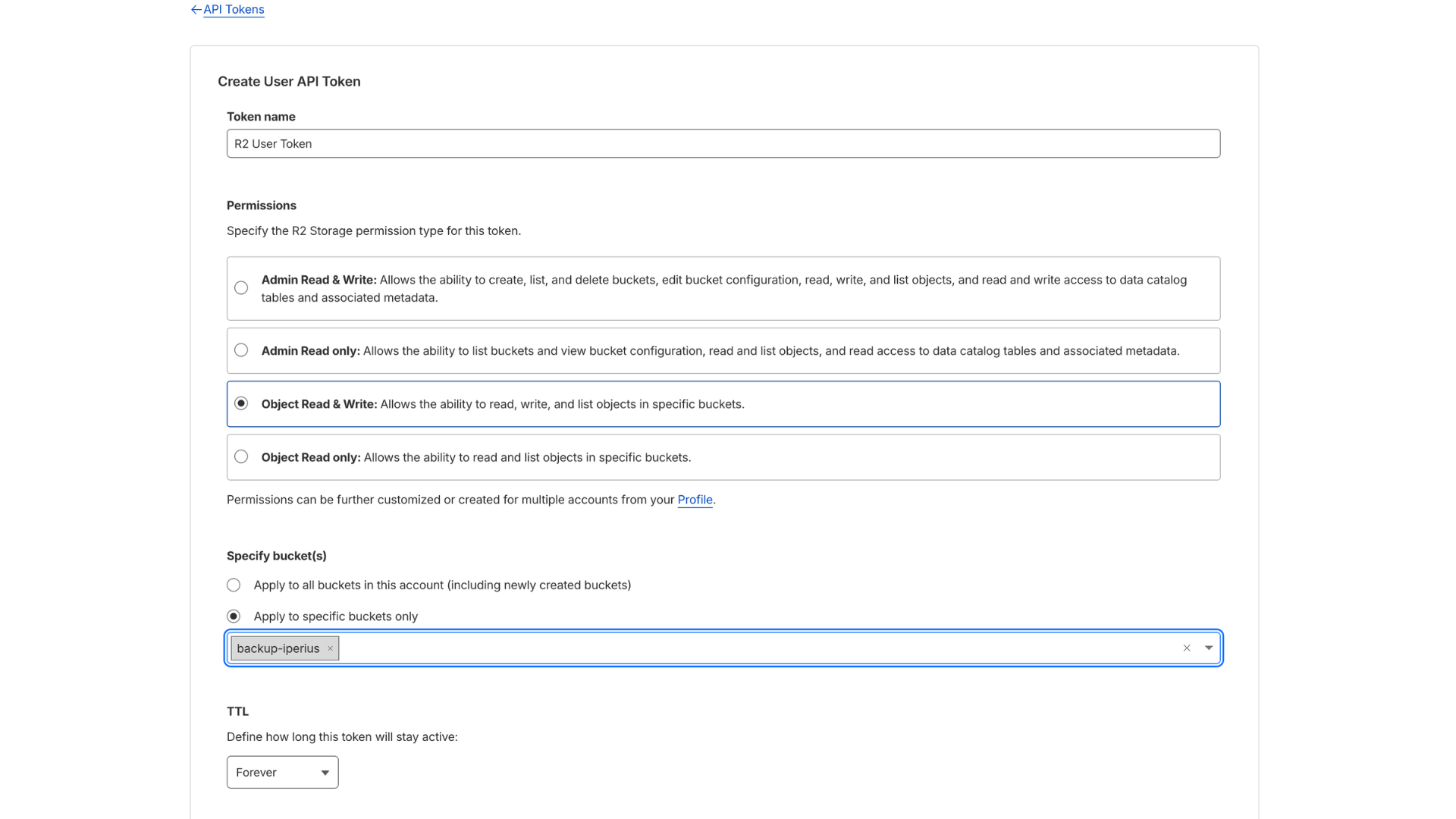Choose Object Read & Write radio button
The height and width of the screenshot is (819, 1456).
click(241, 403)
